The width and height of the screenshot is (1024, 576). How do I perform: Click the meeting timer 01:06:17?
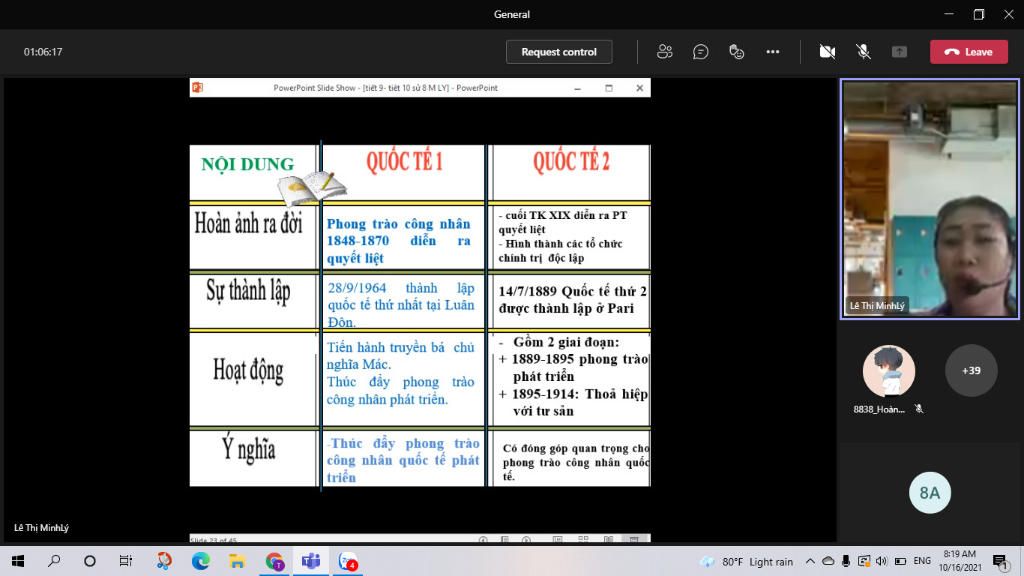[x=43, y=52]
